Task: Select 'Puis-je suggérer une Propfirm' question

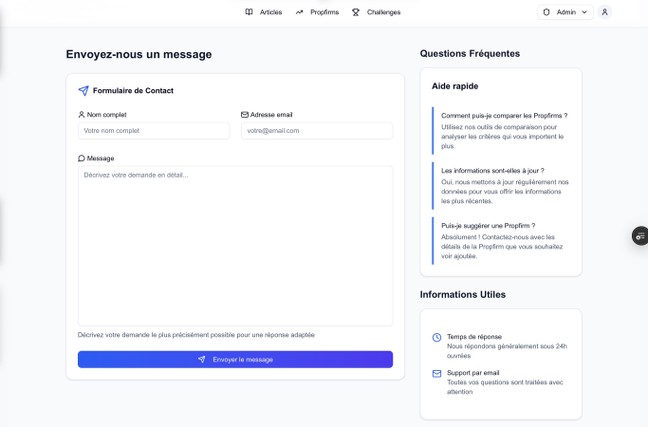Action: click(488, 226)
